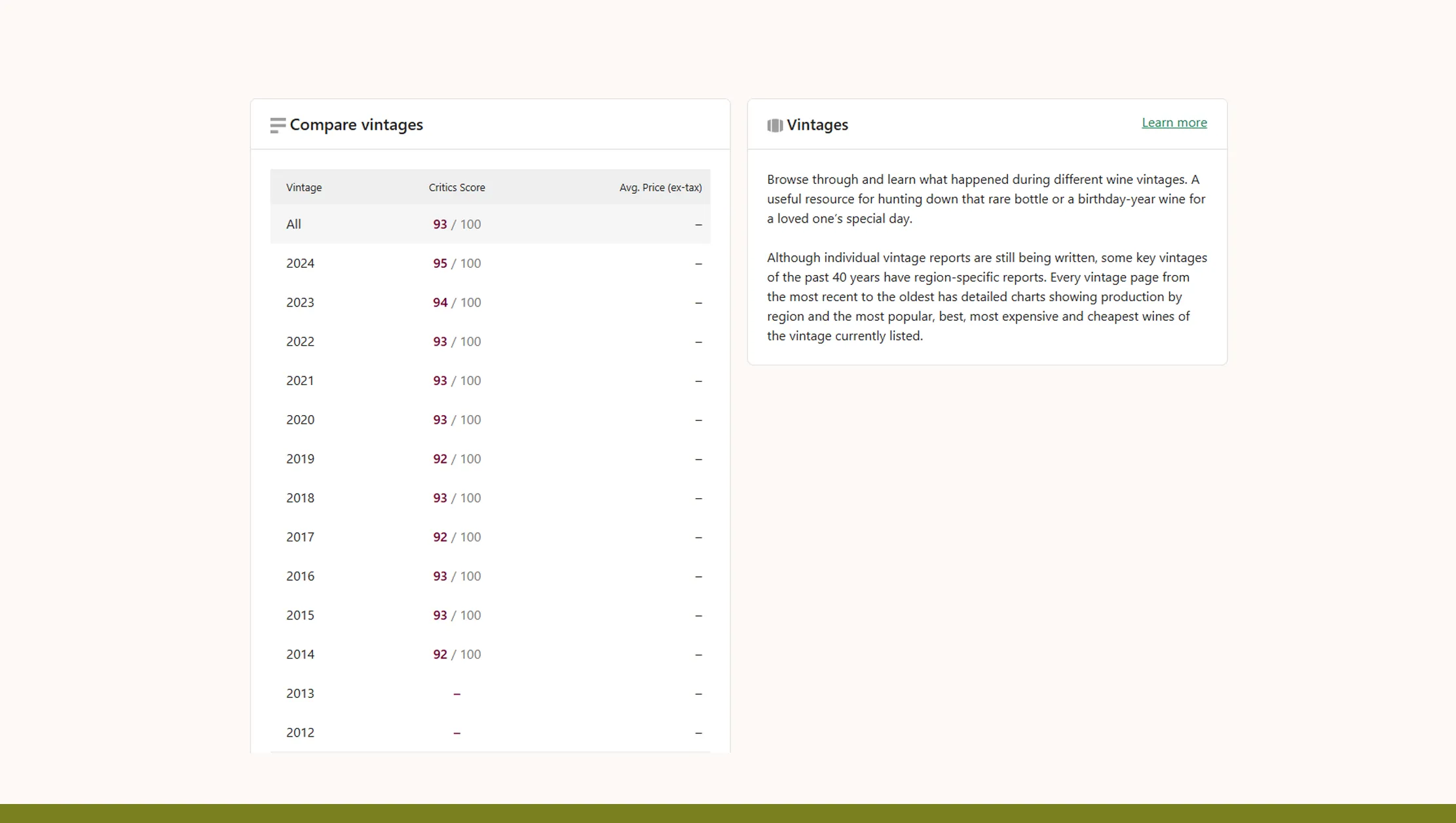Open the 2023 vintage row
1456x823 pixels.
tap(490, 302)
